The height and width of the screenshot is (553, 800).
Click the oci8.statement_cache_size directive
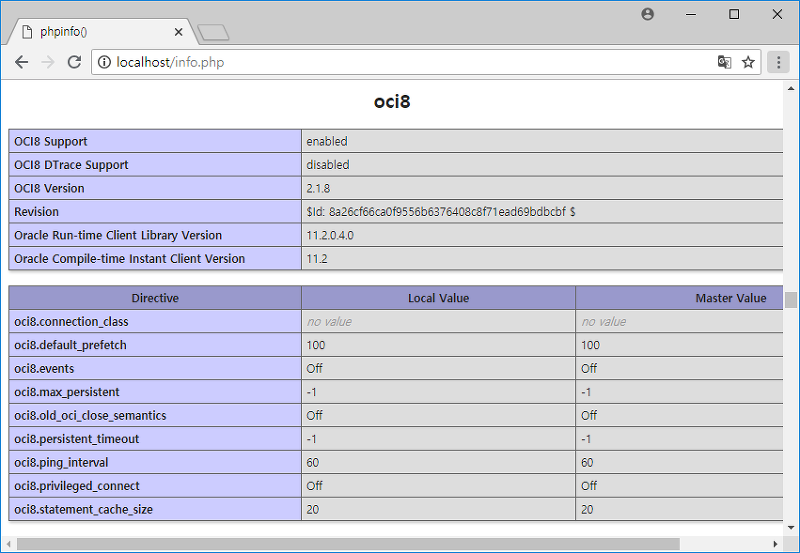click(x=84, y=509)
